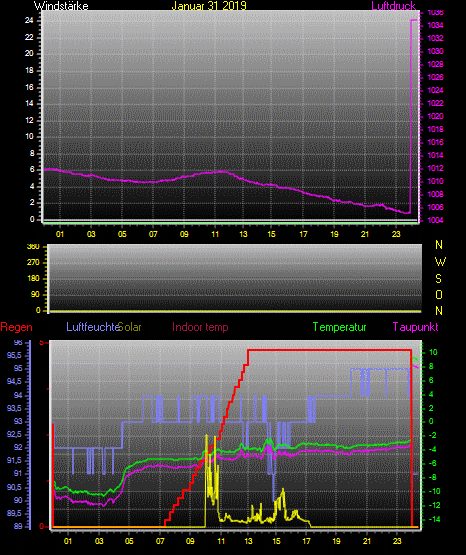Screen dimensions: 466x555
Task: Click the blue Luftfeuchte legend label
Action: pos(93,327)
